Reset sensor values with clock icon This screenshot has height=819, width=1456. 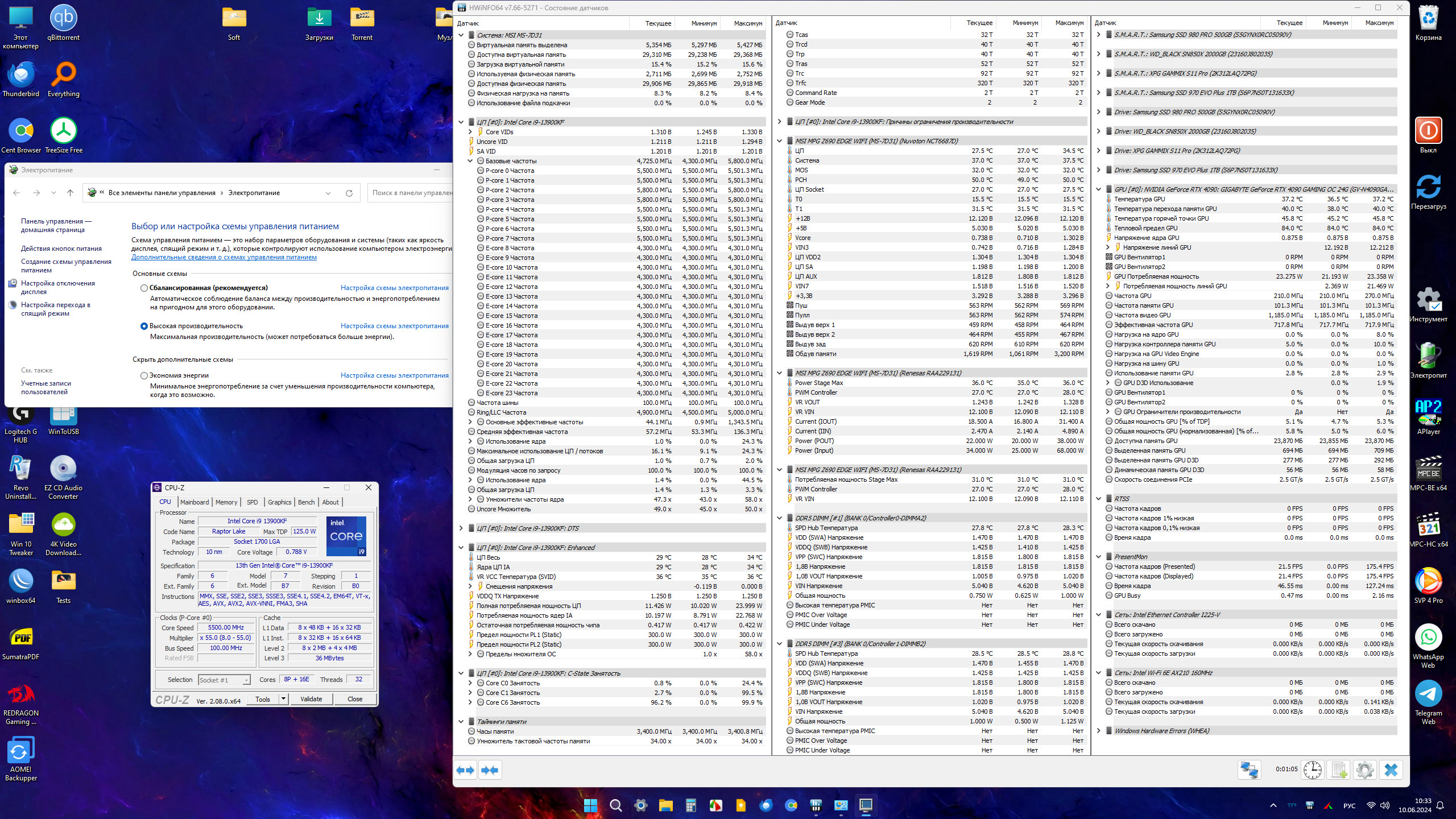pyautogui.click(x=1312, y=770)
